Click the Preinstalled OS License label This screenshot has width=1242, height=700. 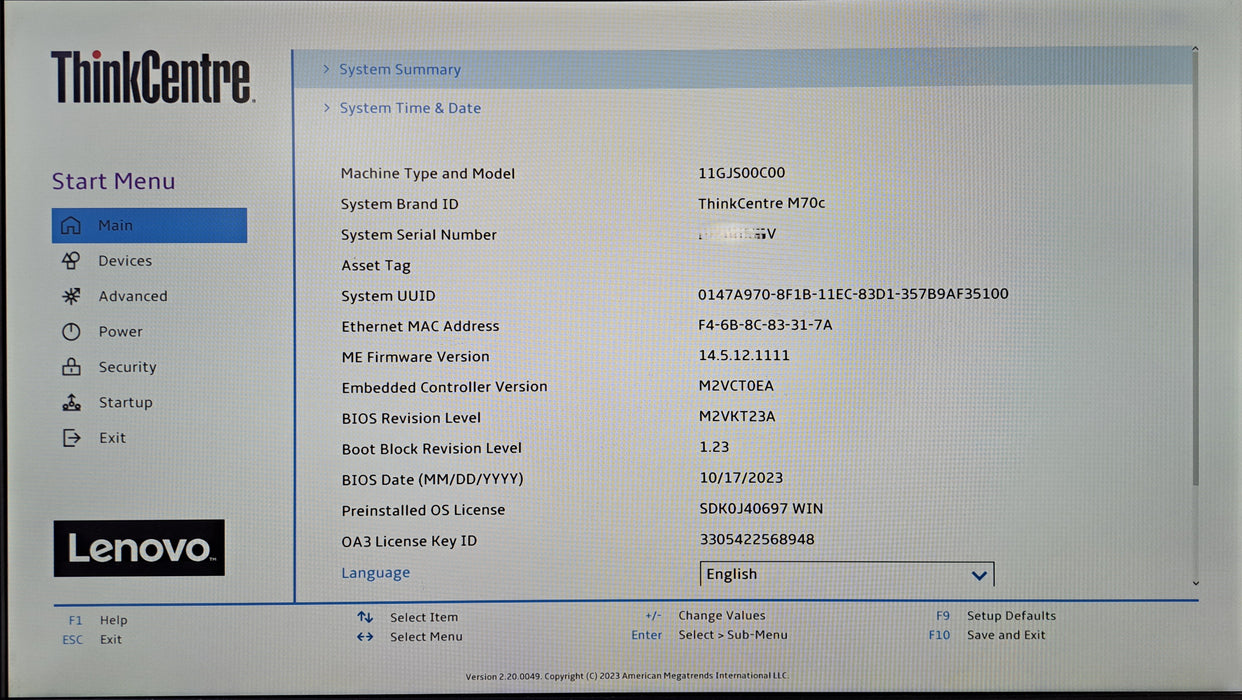click(423, 510)
